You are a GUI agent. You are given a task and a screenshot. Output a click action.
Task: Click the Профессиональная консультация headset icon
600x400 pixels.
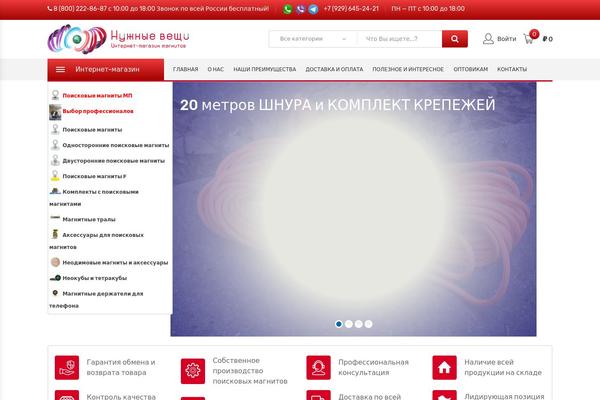(x=318, y=367)
